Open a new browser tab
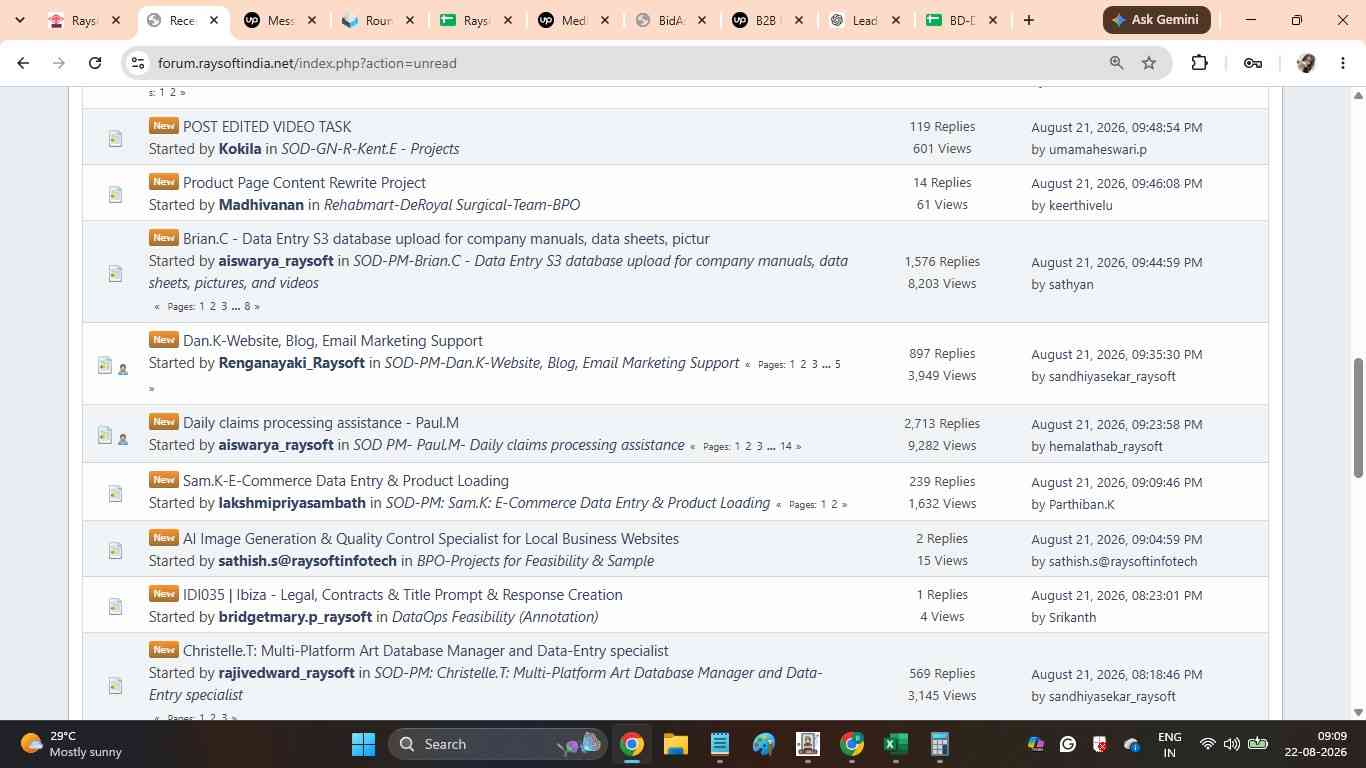 [1028, 20]
